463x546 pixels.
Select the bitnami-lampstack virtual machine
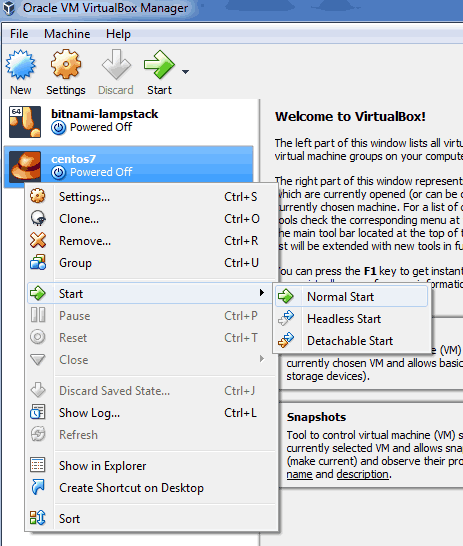(128, 122)
